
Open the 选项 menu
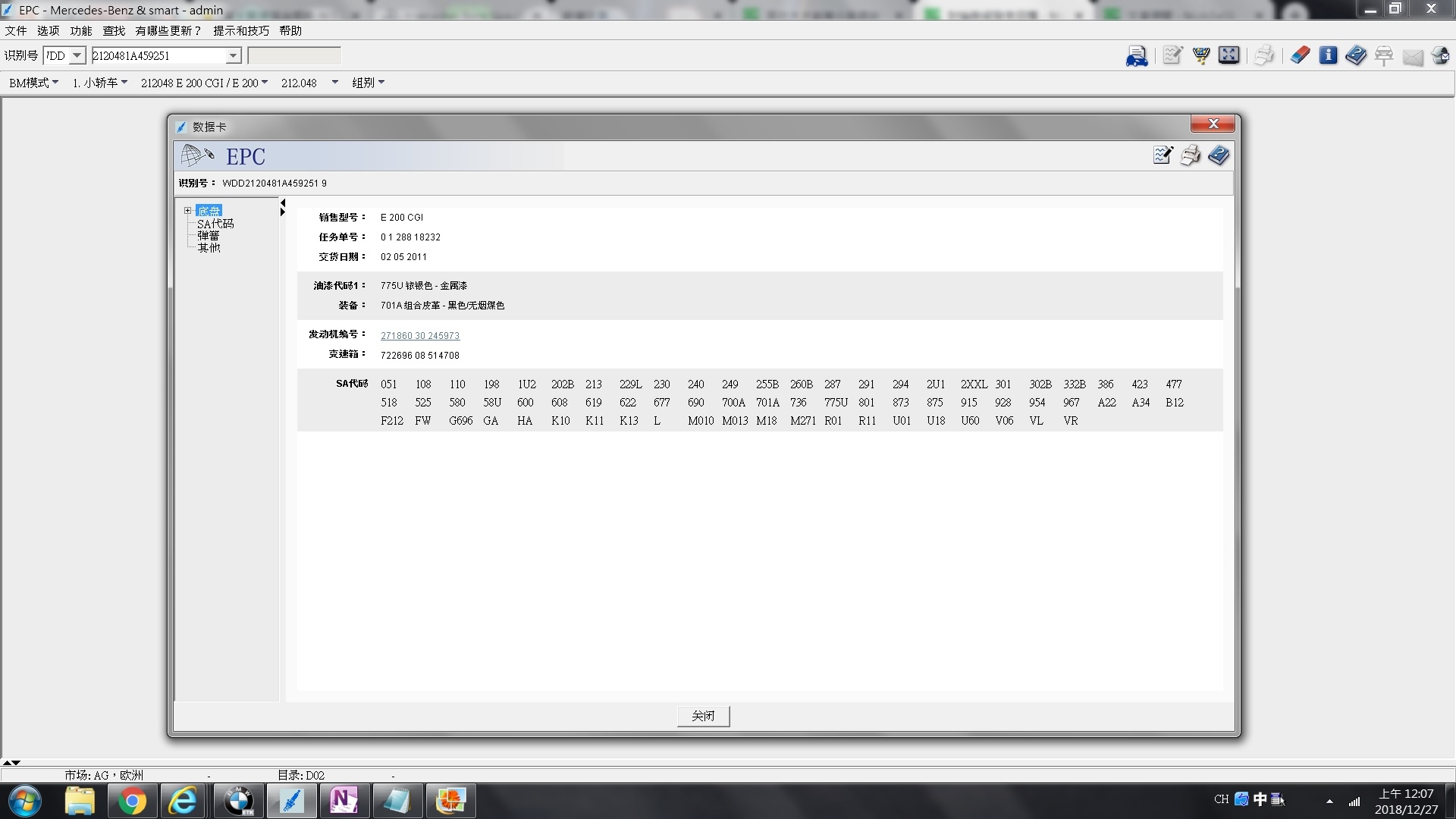[49, 30]
